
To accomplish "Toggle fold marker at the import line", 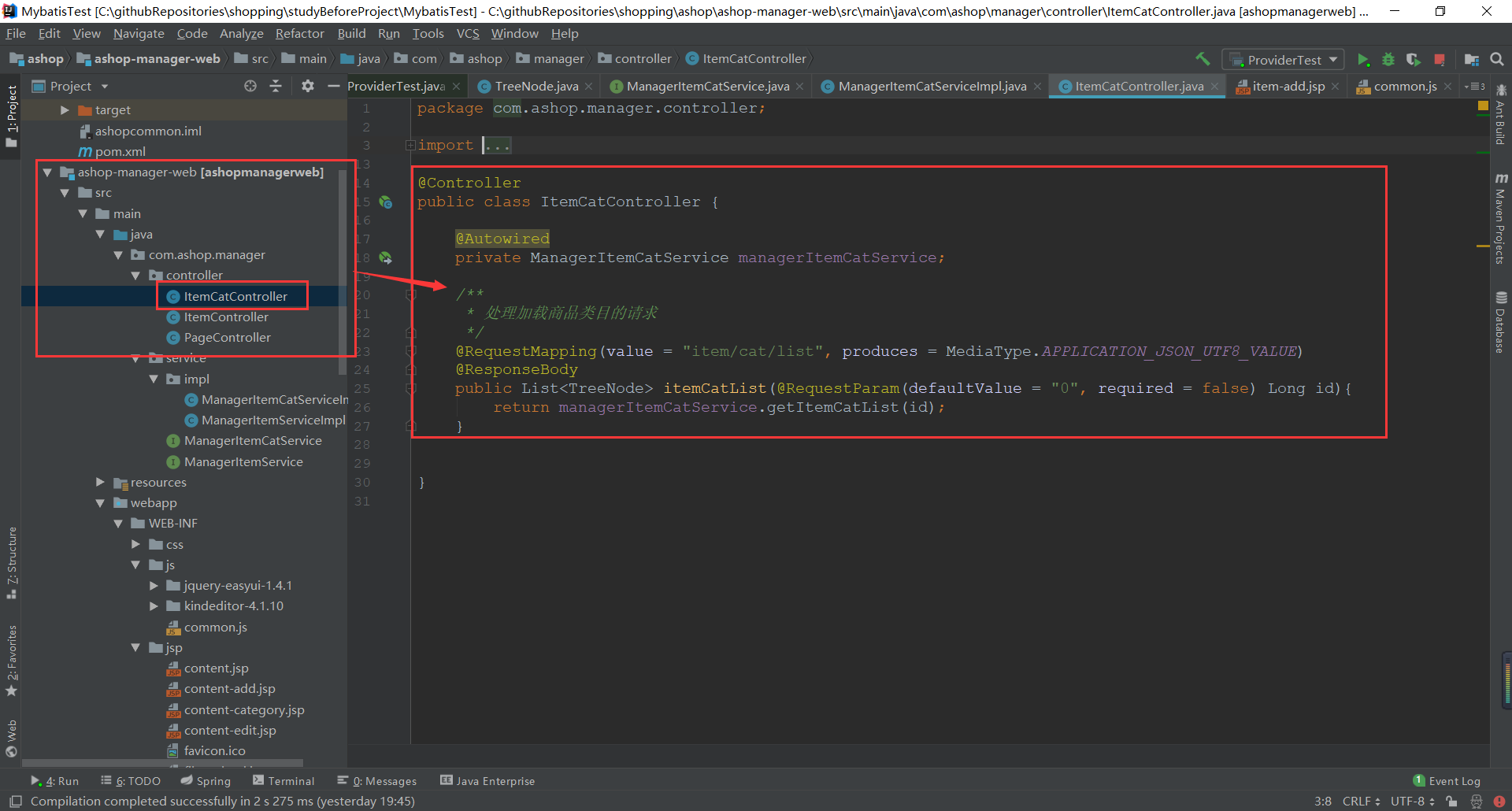I will (410, 145).
